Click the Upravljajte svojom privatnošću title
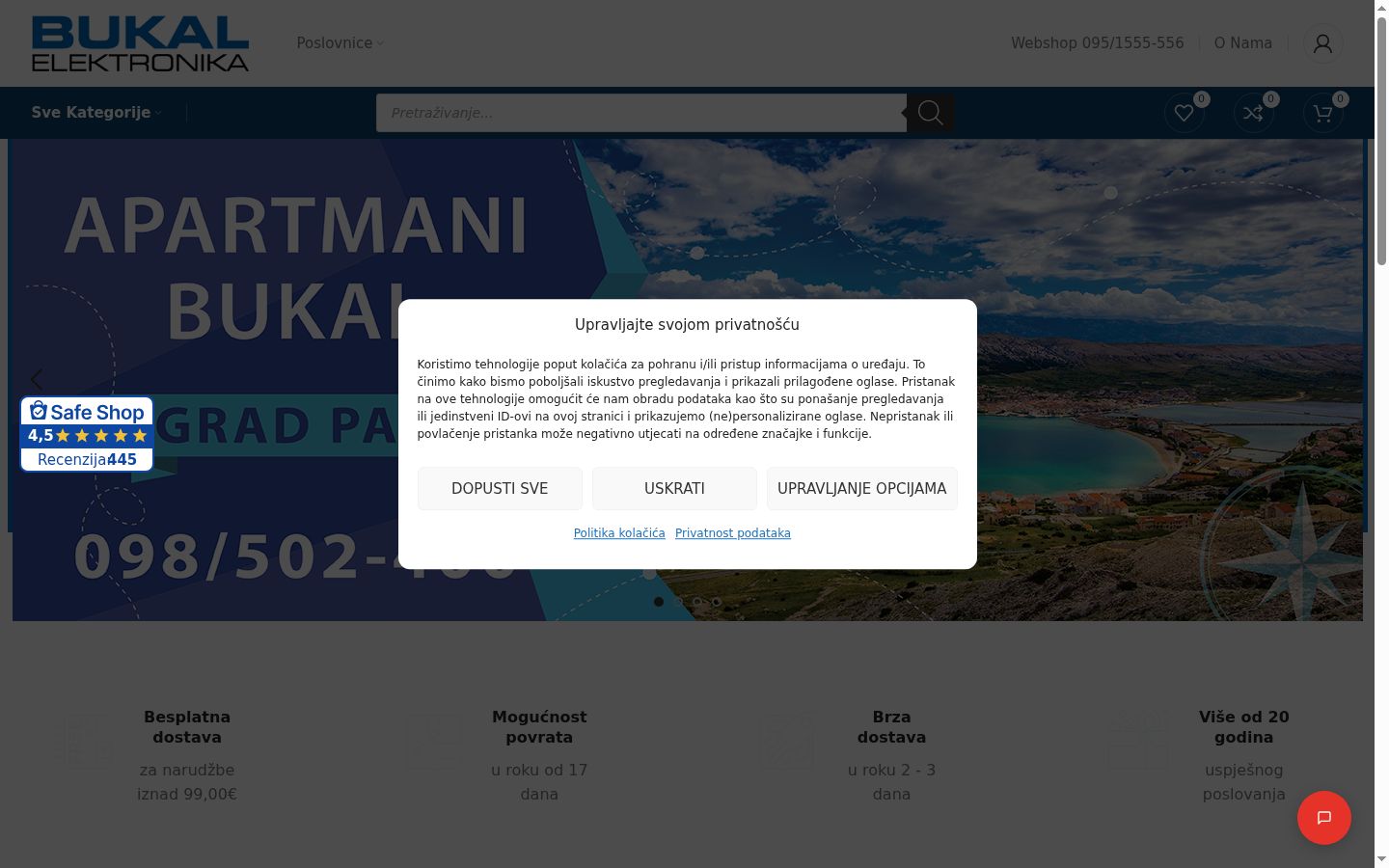 coord(687,325)
